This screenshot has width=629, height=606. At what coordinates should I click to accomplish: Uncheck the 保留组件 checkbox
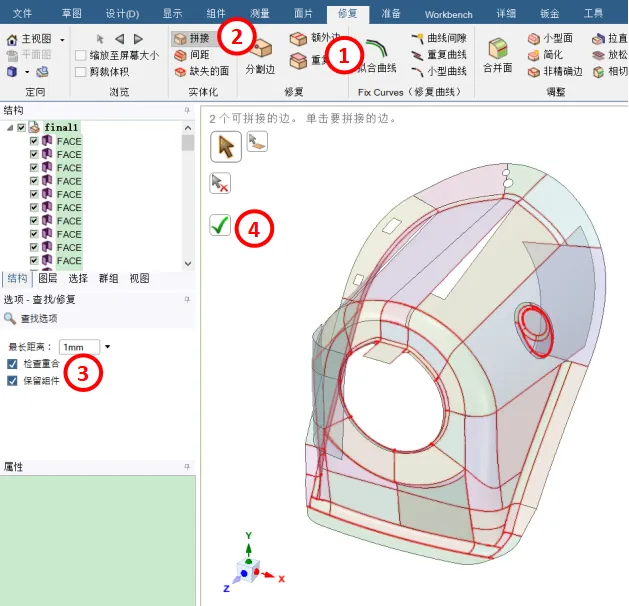12,381
